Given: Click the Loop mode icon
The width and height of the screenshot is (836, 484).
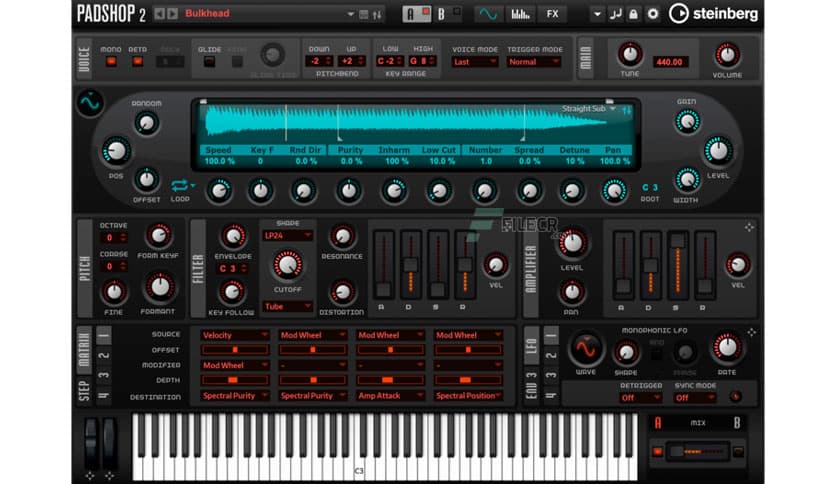Looking at the screenshot, I should tap(180, 185).
